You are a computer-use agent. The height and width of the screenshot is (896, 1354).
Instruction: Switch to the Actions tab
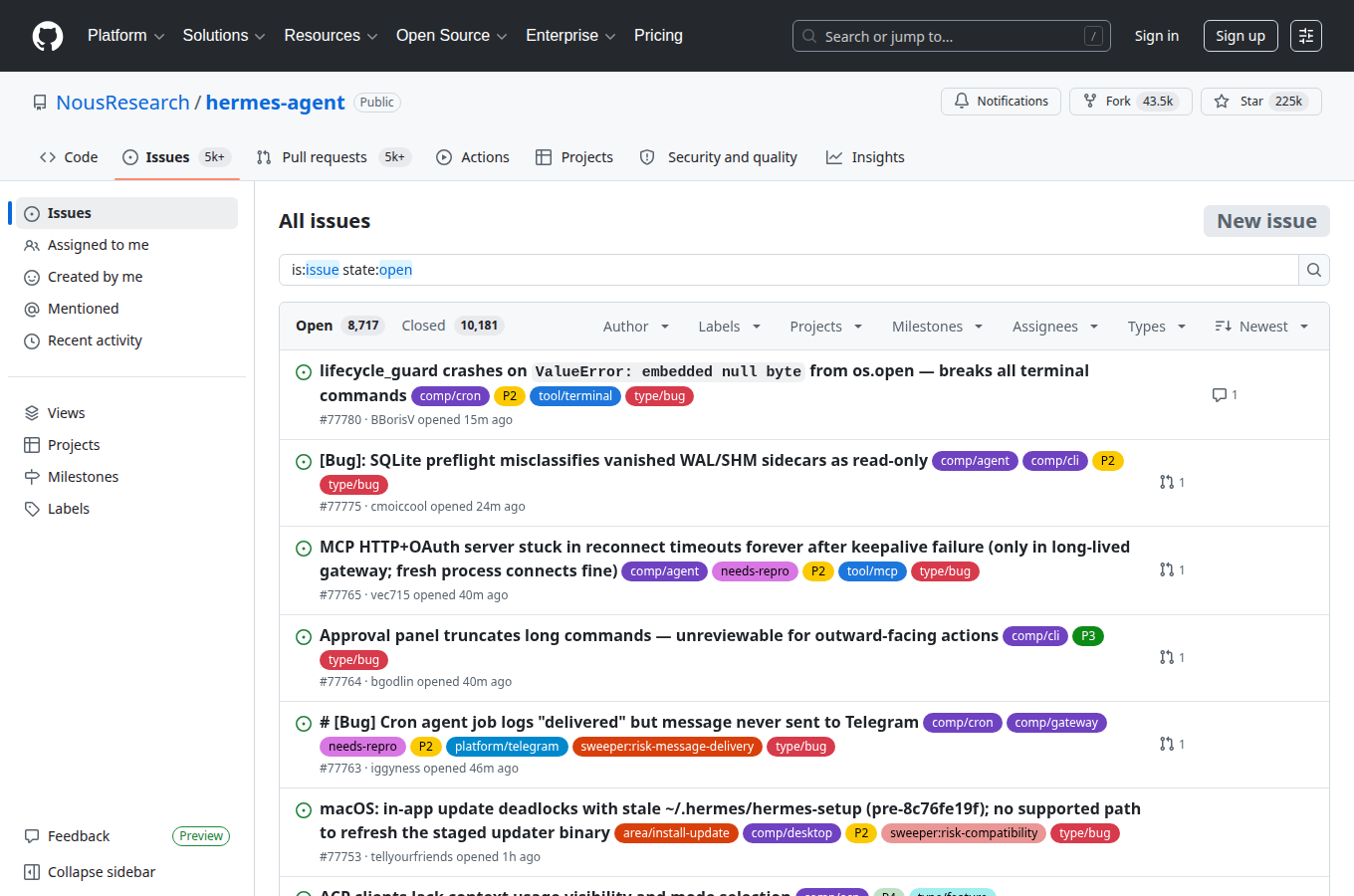click(x=473, y=157)
